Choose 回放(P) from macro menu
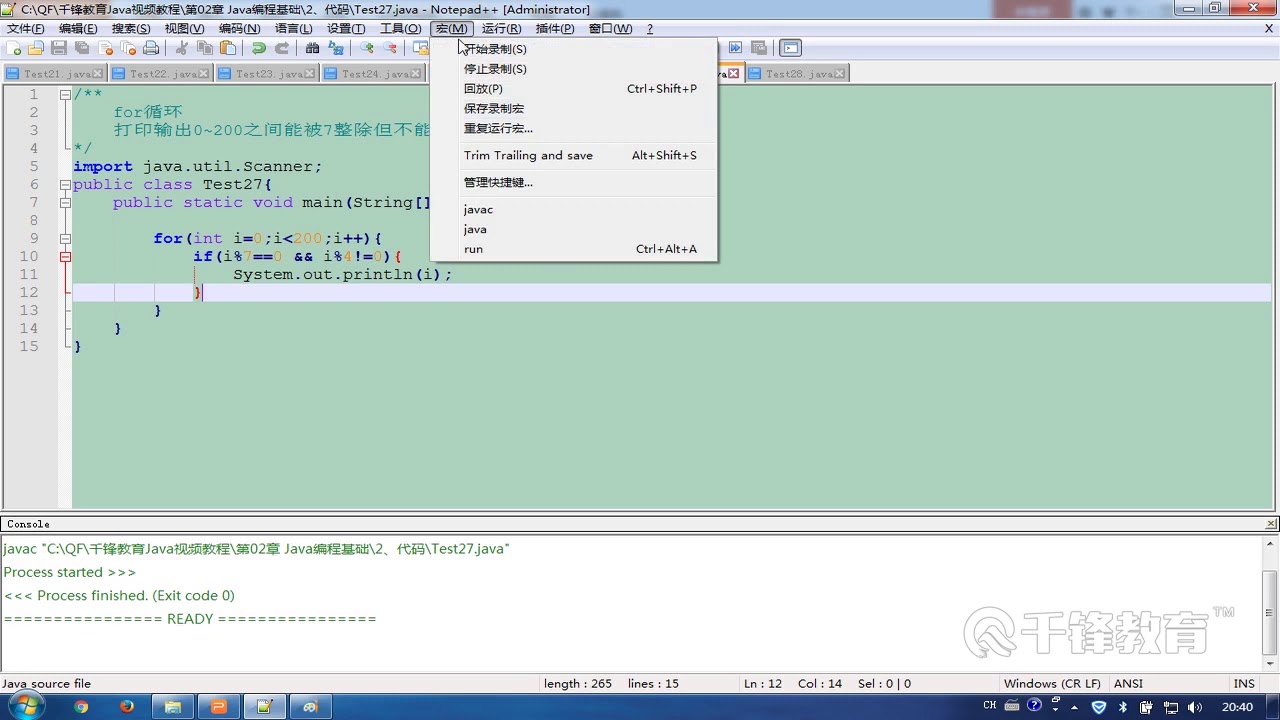Screen dimensions: 1280x720 [x=574, y=89]
